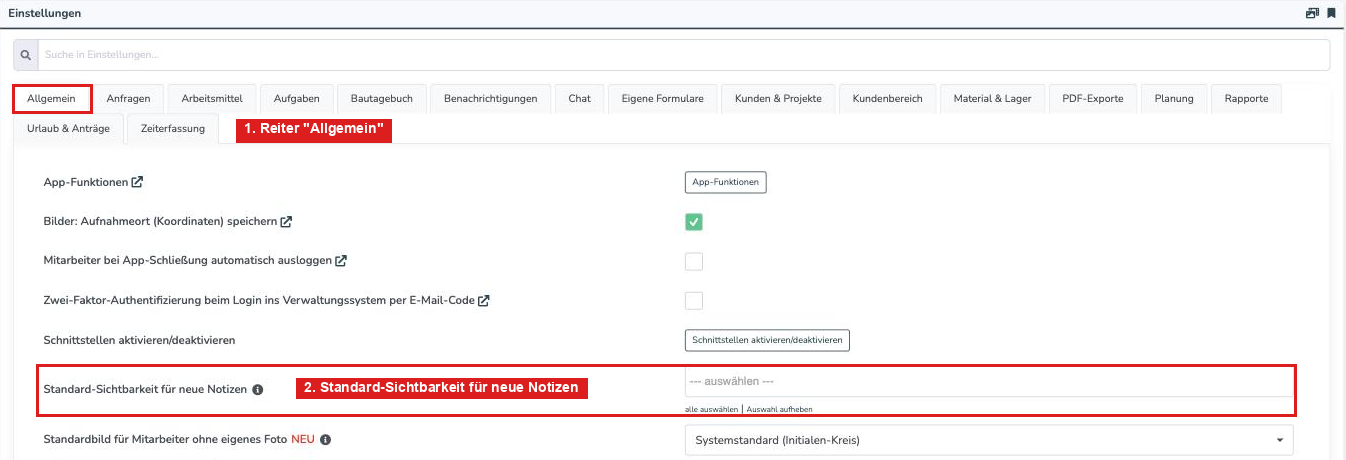Click the 'Standard-Sichtbarkeit für neue Notizen' label

145,389
